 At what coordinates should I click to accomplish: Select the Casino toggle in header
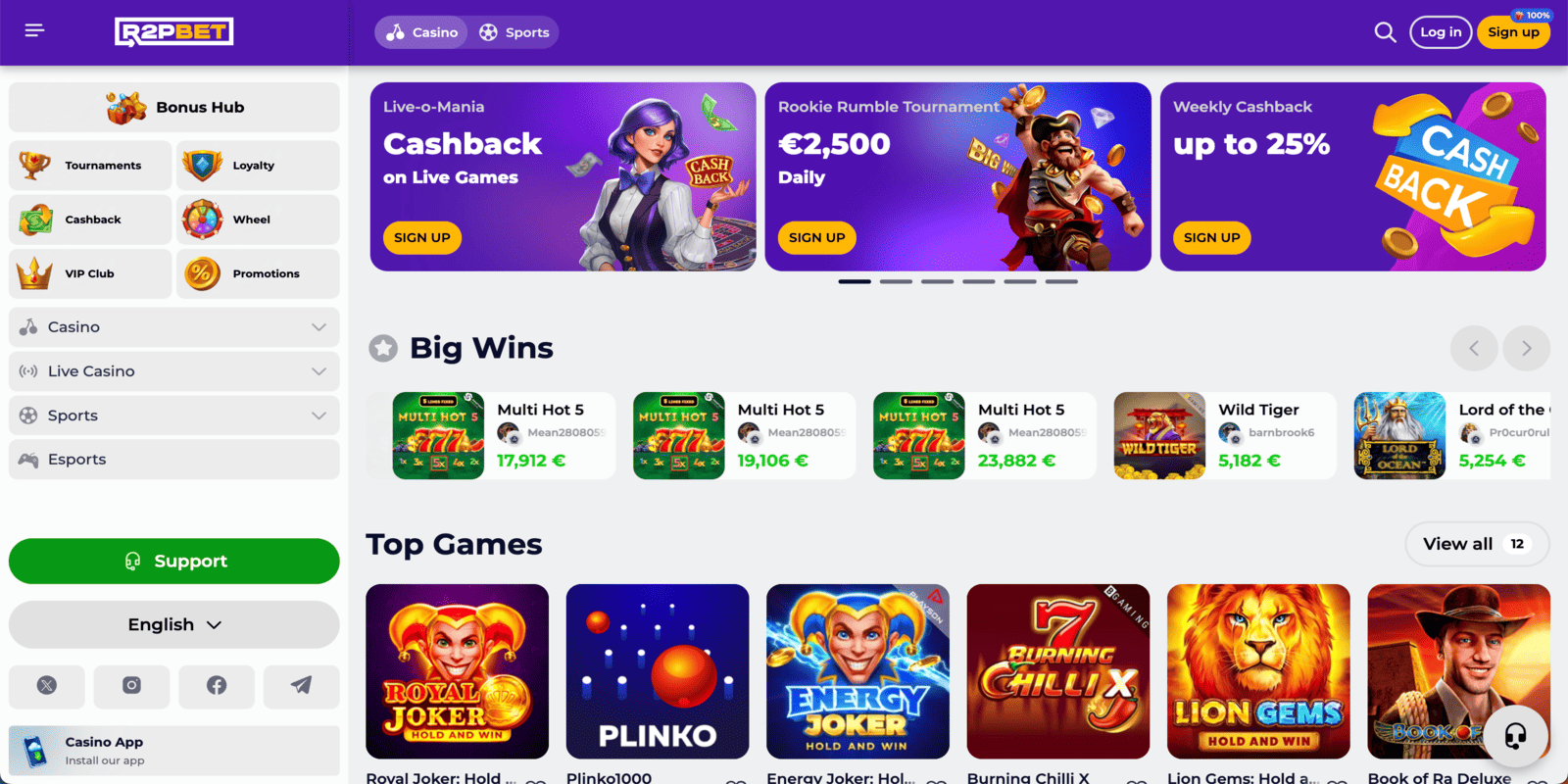coord(422,32)
